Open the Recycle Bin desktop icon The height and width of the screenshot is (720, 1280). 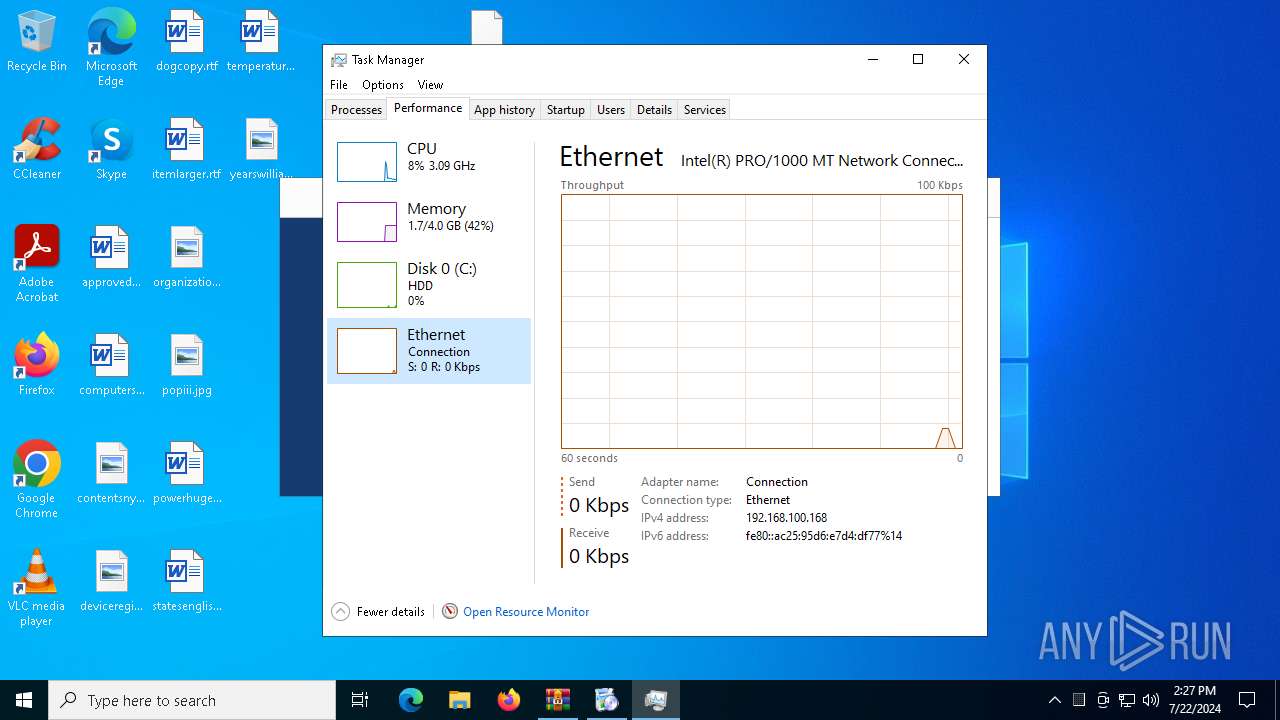(37, 42)
